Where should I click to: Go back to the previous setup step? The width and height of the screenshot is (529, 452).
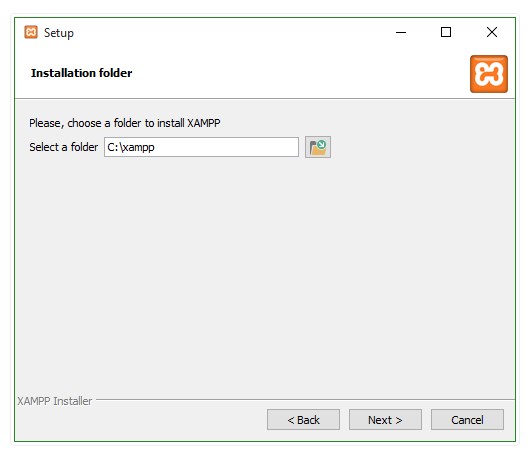pyautogui.click(x=303, y=420)
